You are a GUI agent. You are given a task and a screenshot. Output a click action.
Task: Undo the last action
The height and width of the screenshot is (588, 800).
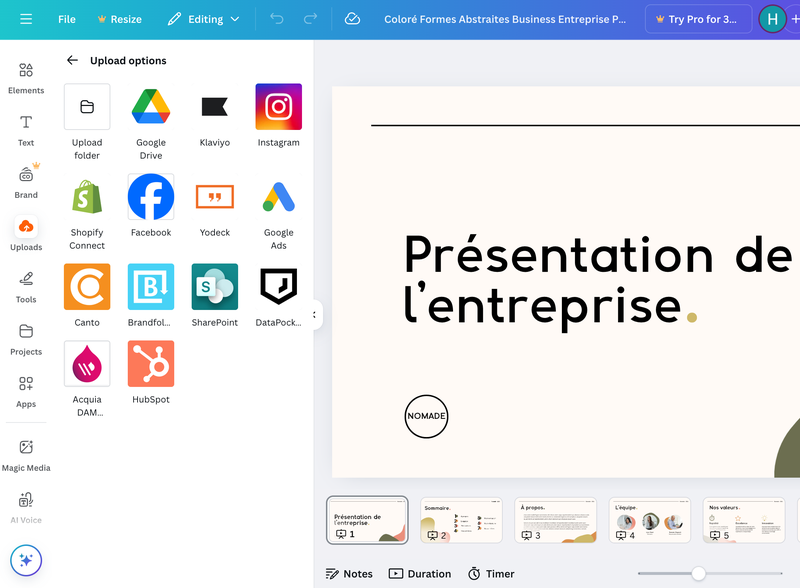point(277,19)
